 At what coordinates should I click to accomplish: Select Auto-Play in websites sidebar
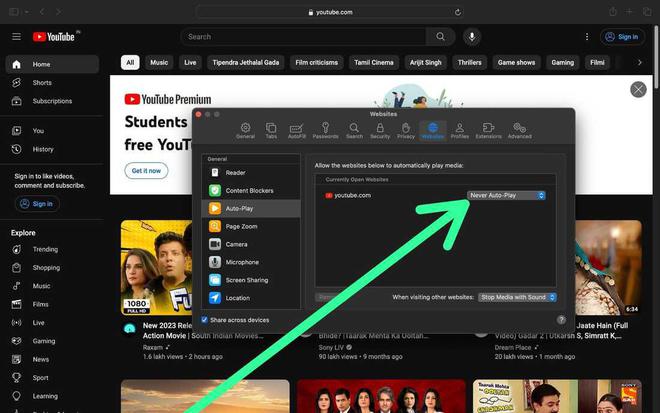coord(251,208)
